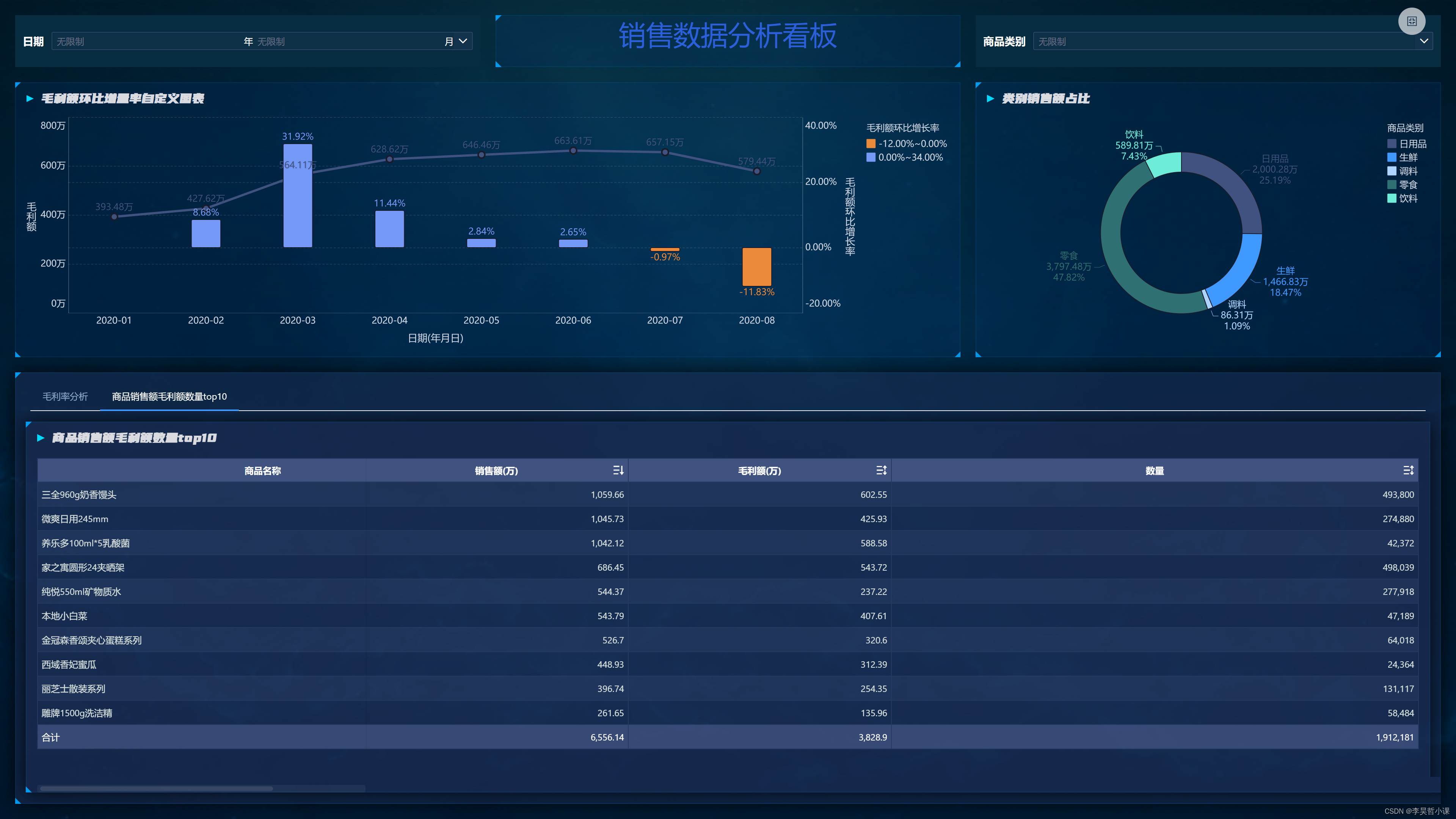Click the 2020-06 bar showing 2.65%
Viewport: 1456px width, 819px height.
pos(573,243)
